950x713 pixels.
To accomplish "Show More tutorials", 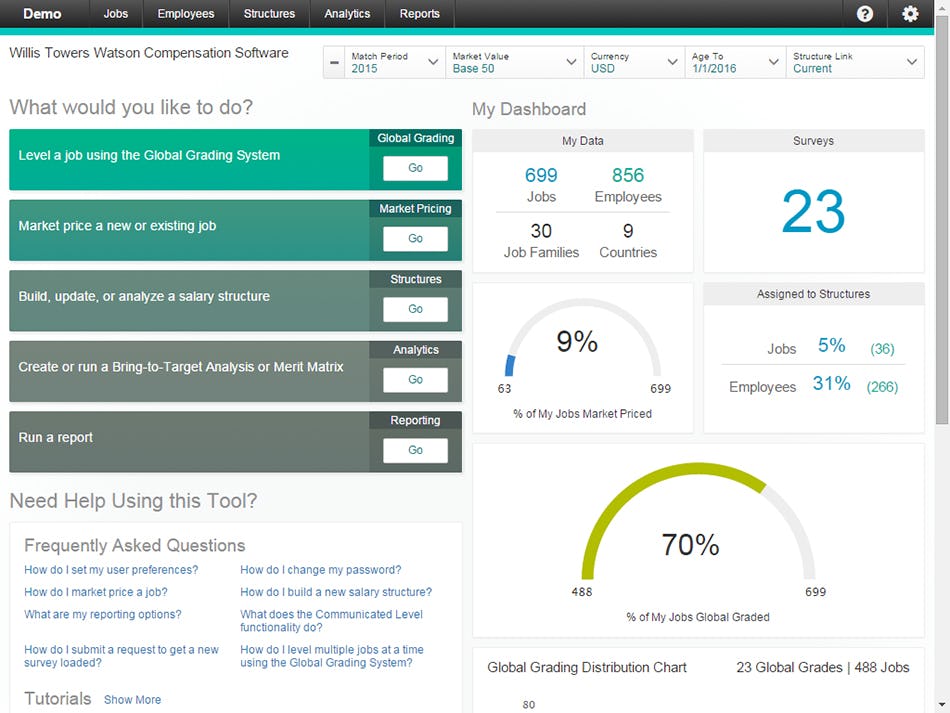I will [132, 700].
